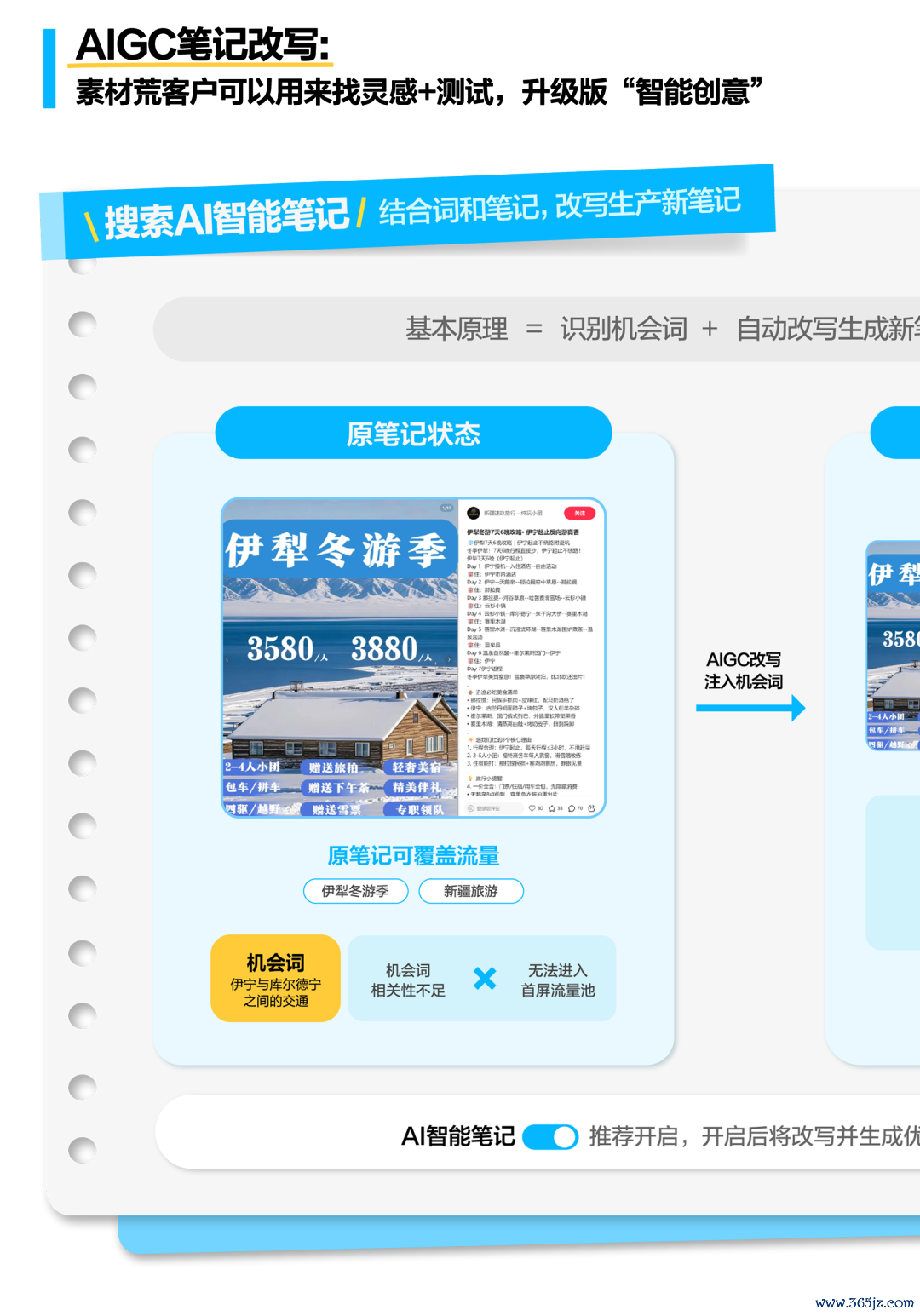
Task: Click the 3580 price on cover image
Action: coord(287,650)
